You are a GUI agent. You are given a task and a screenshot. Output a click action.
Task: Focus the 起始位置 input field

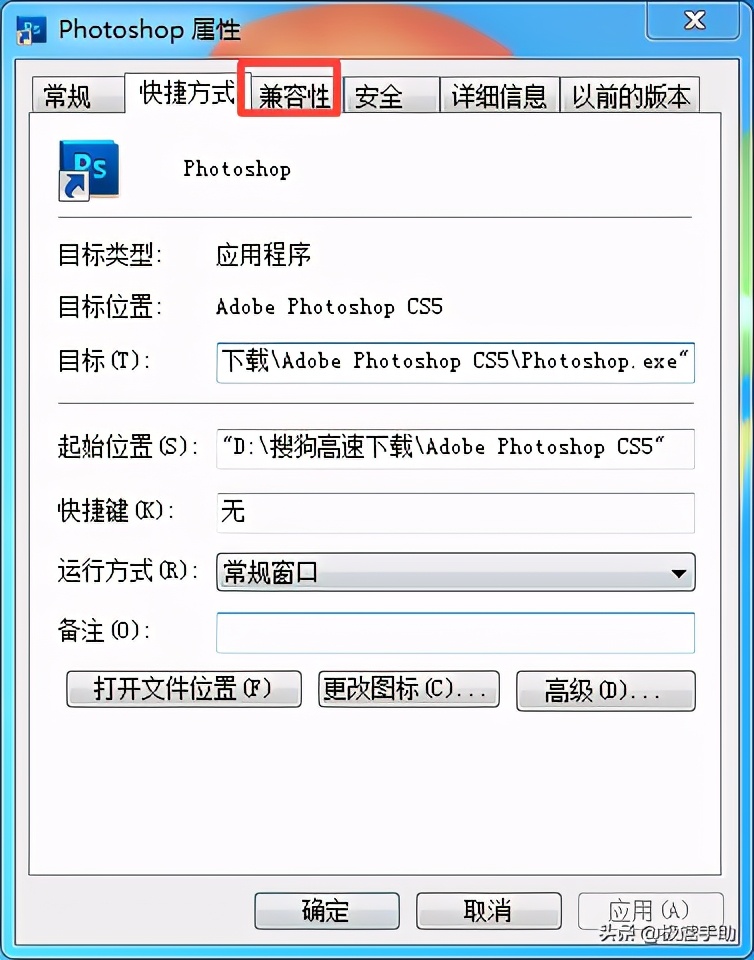[455, 449]
